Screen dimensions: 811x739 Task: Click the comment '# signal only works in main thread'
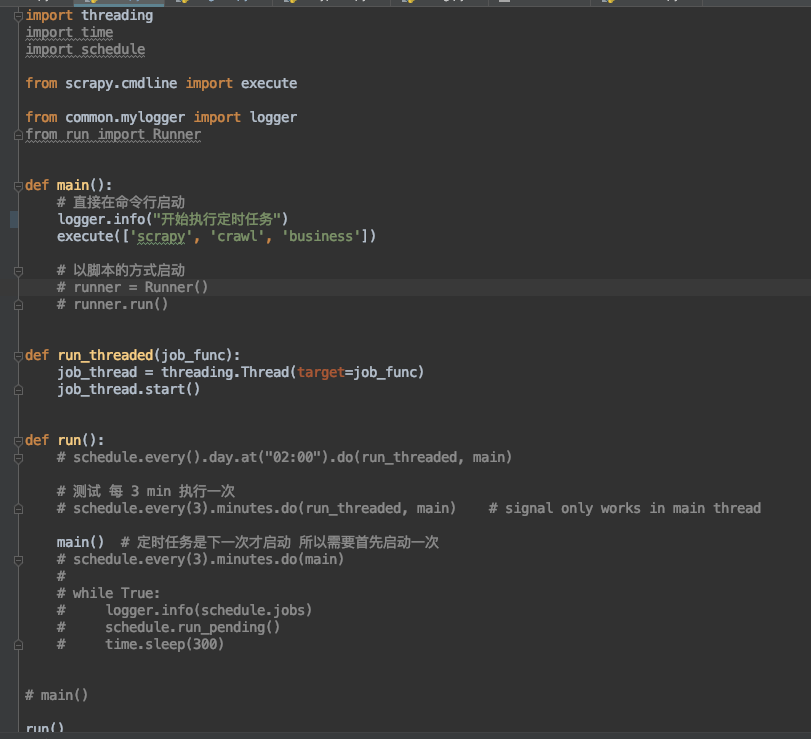(x=625, y=508)
